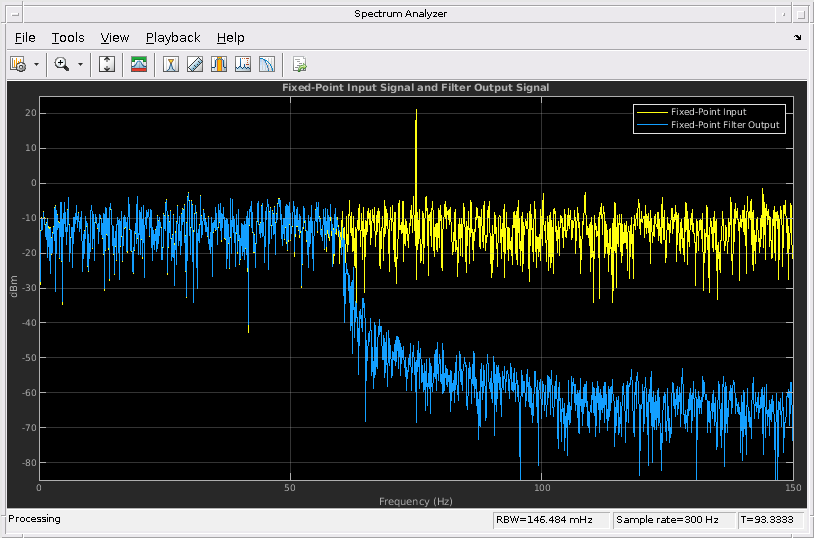Click the yellow line swatch in legend
Viewport: 814px width, 538px height.
click(652, 112)
